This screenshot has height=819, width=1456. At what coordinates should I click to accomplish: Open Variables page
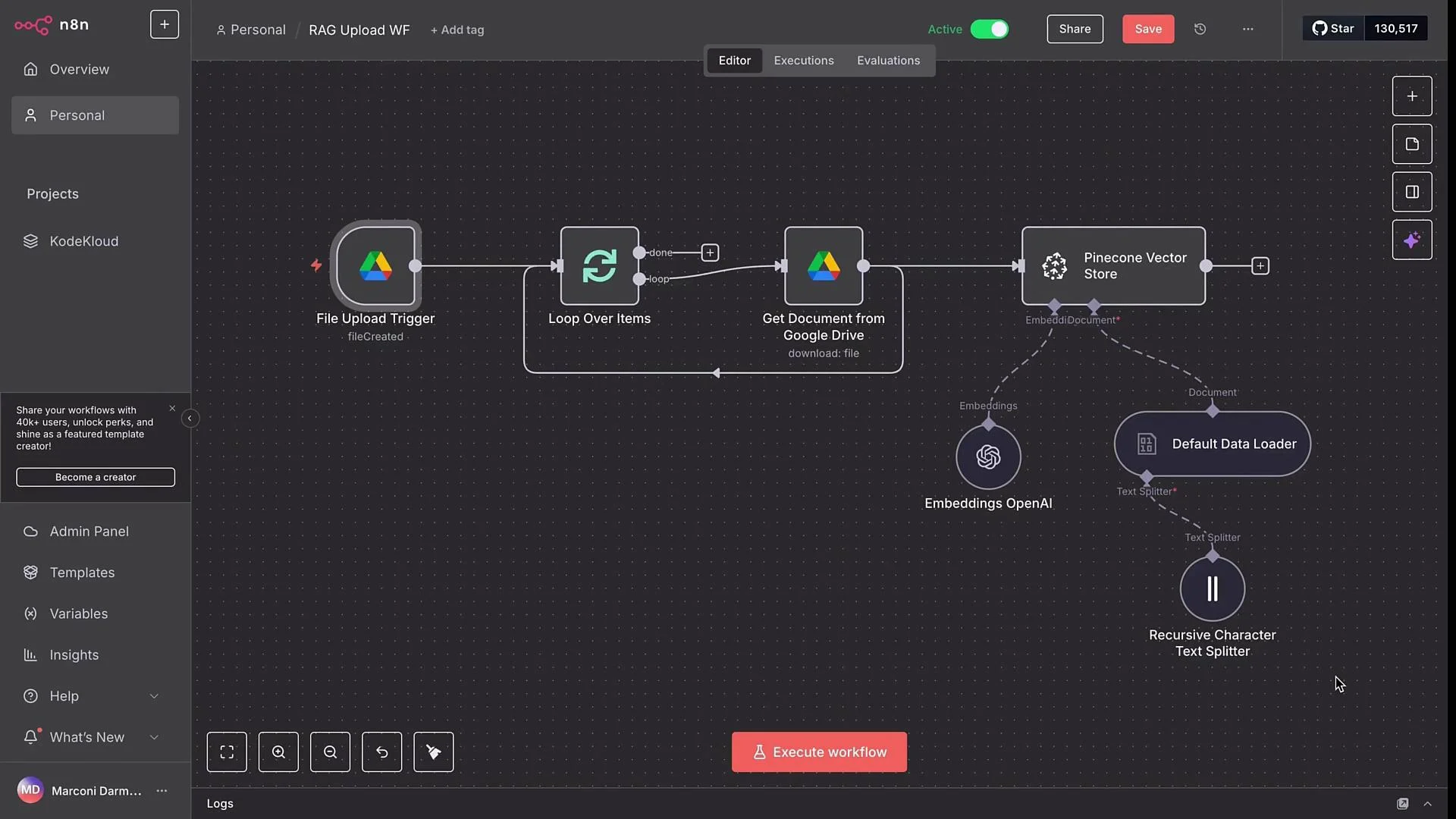tap(95, 613)
